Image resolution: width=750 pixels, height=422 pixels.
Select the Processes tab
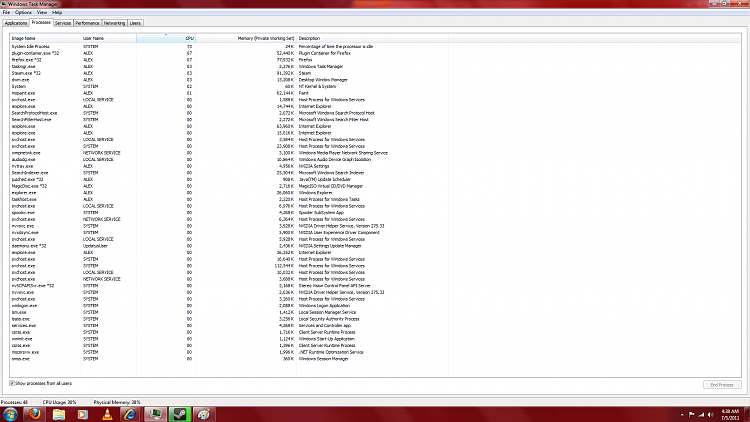tap(41, 22)
